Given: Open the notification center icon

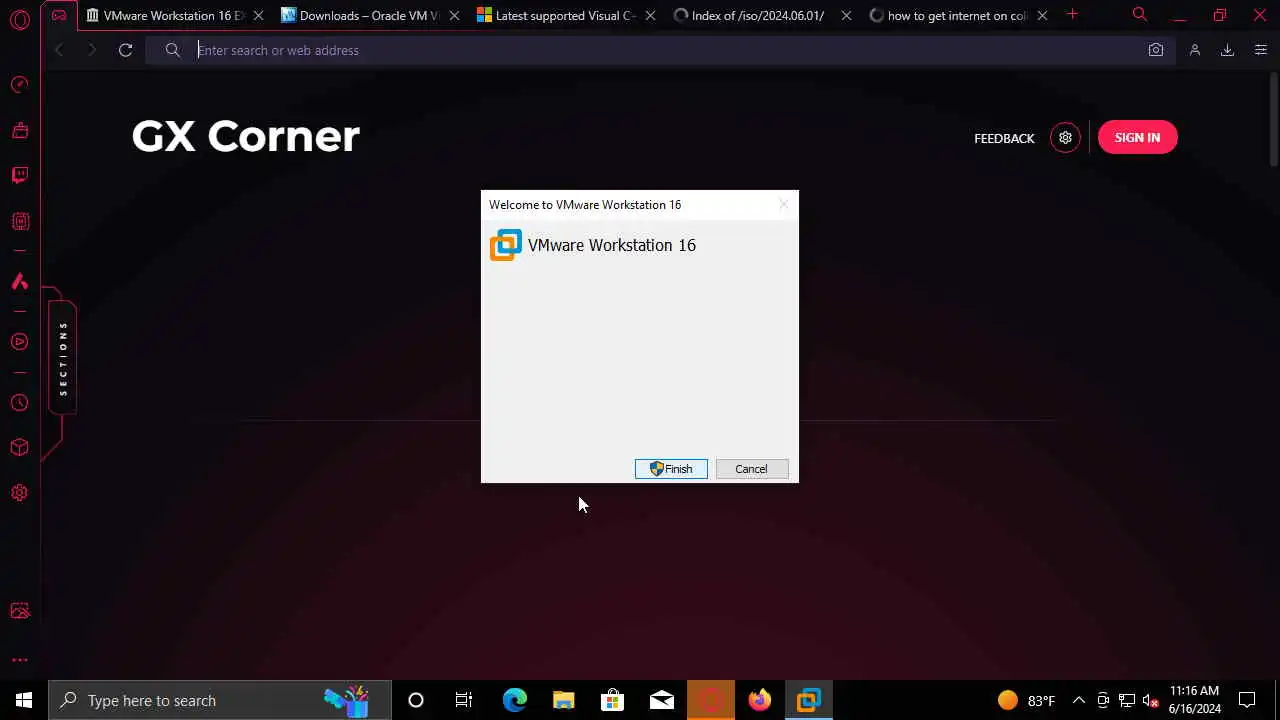Looking at the screenshot, I should coord(1247,700).
